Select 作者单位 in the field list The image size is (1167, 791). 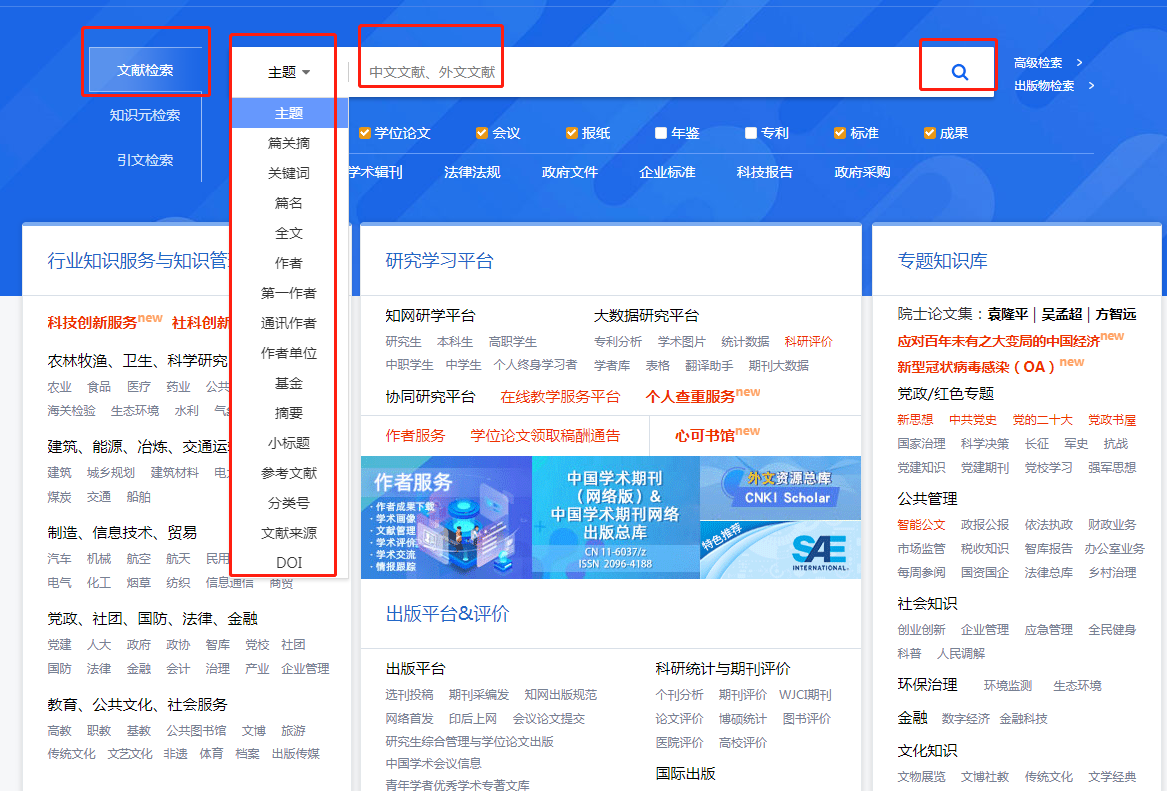[289, 353]
